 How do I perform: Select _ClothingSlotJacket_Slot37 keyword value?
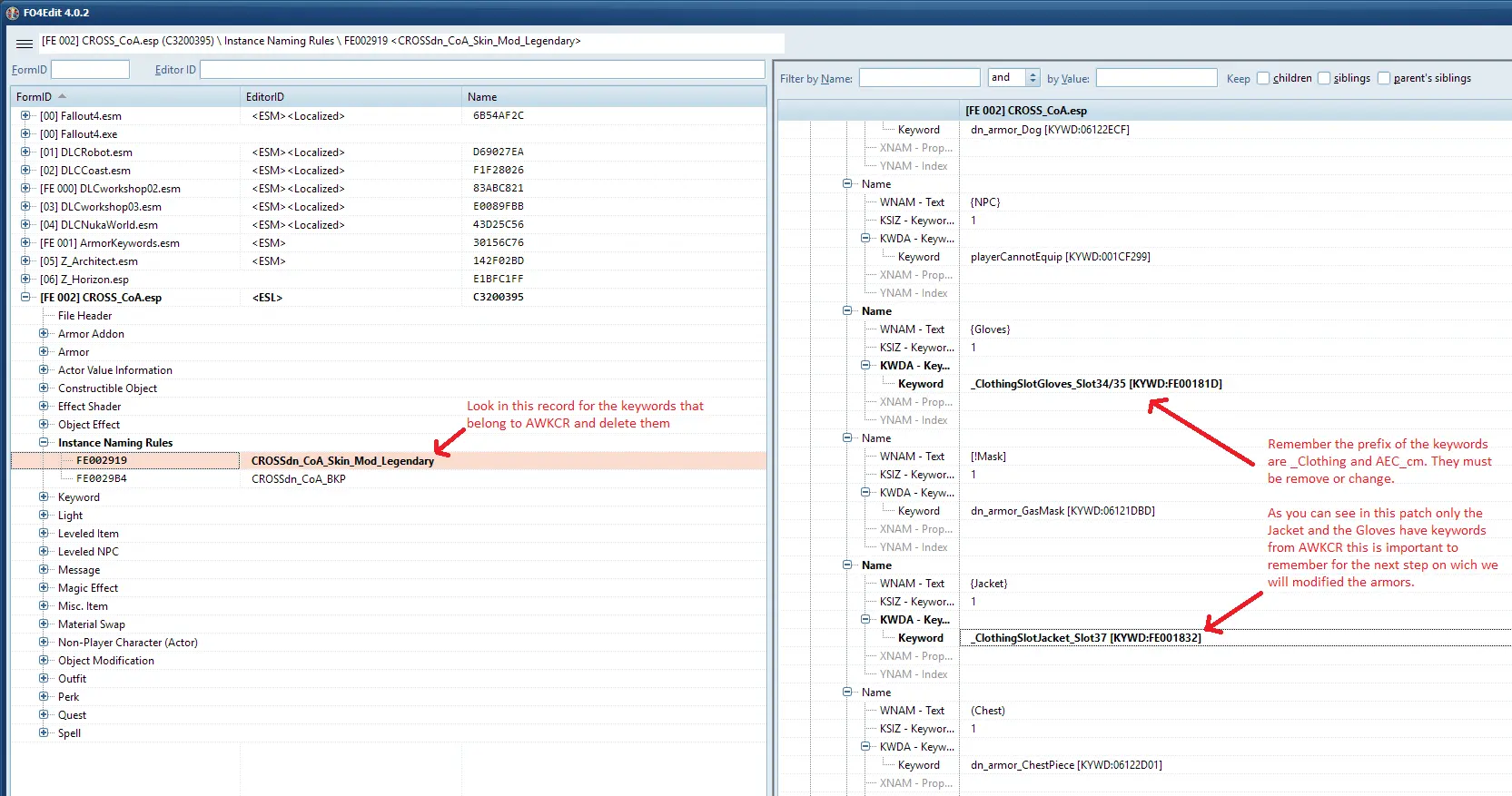[x=1085, y=638]
